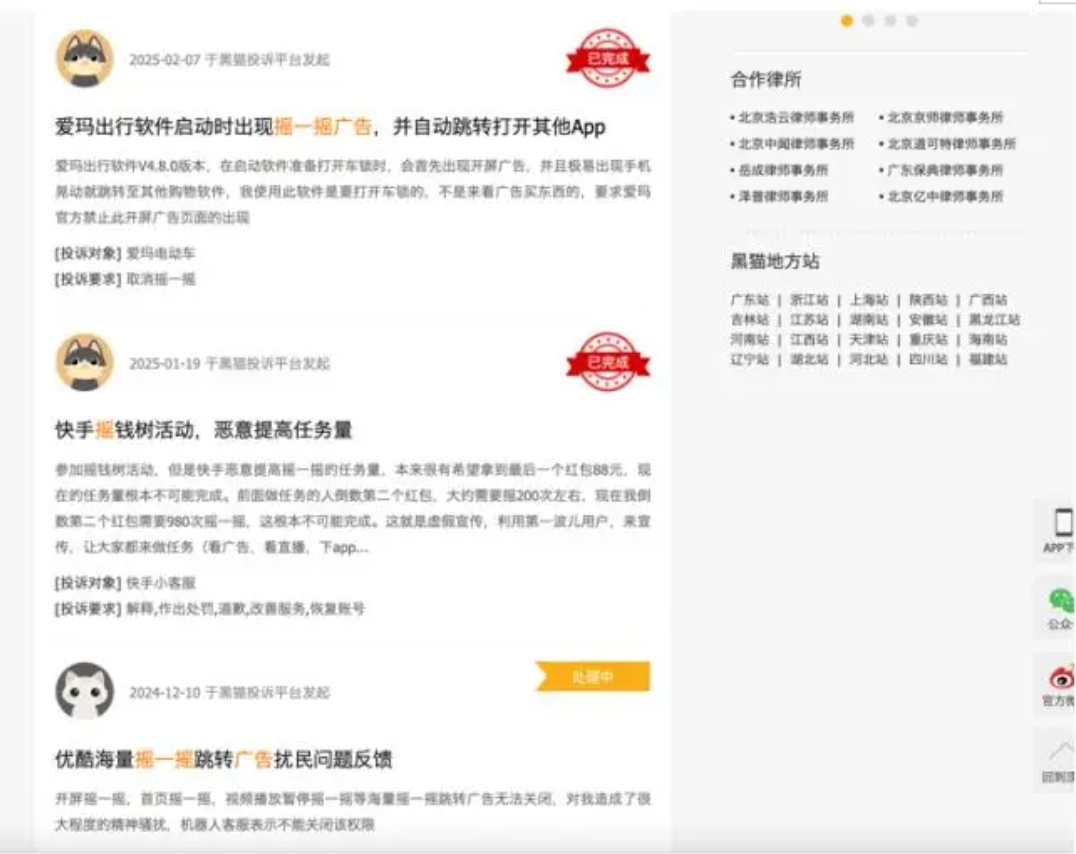The image size is (1076, 854).
Task: Go to the 陕西站 local site
Action: pos(928,300)
